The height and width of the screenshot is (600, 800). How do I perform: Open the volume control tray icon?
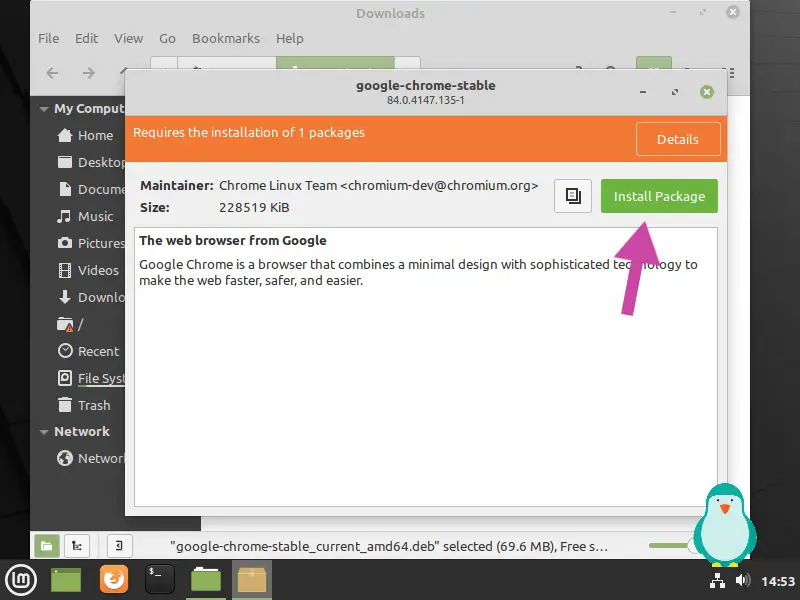click(x=743, y=581)
